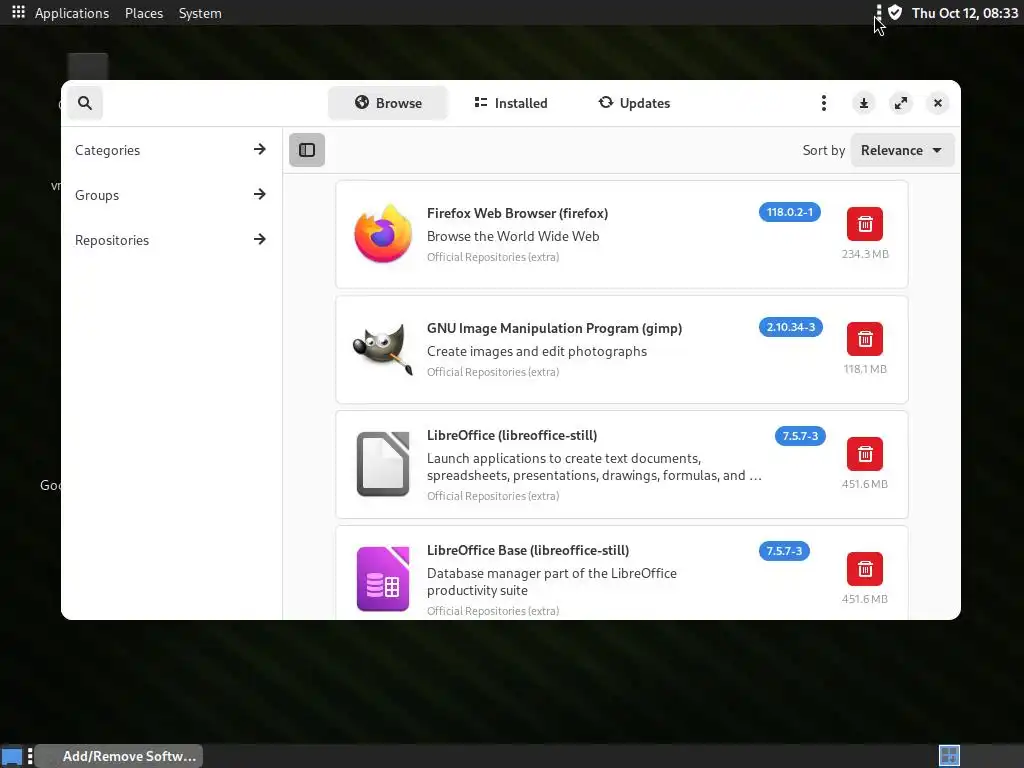The image size is (1024, 768).
Task: Click LibreOffice Base version badge 7.5.7-3
Action: pos(784,551)
